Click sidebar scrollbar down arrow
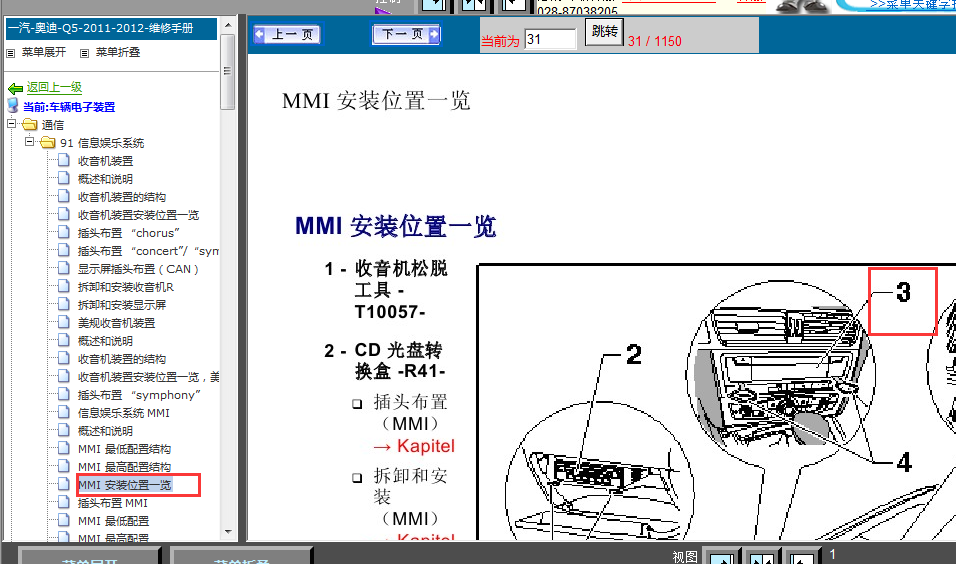 228,532
